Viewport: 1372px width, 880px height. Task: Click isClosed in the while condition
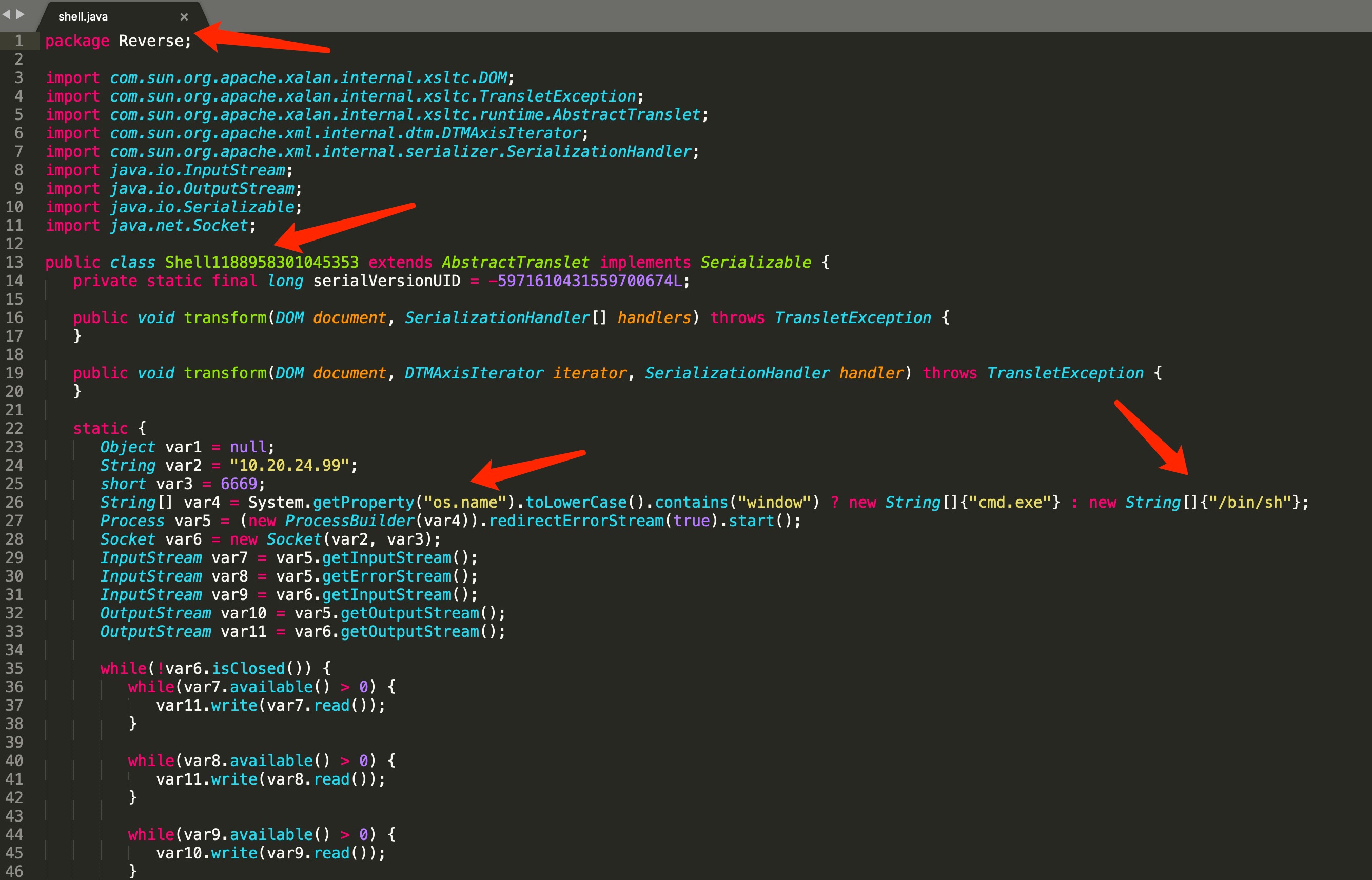(x=248, y=669)
